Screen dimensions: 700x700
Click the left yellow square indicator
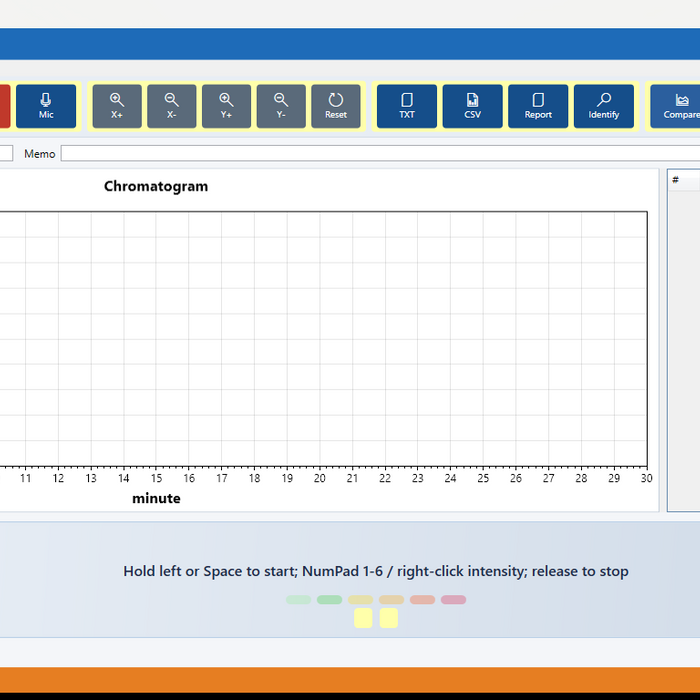tap(363, 618)
